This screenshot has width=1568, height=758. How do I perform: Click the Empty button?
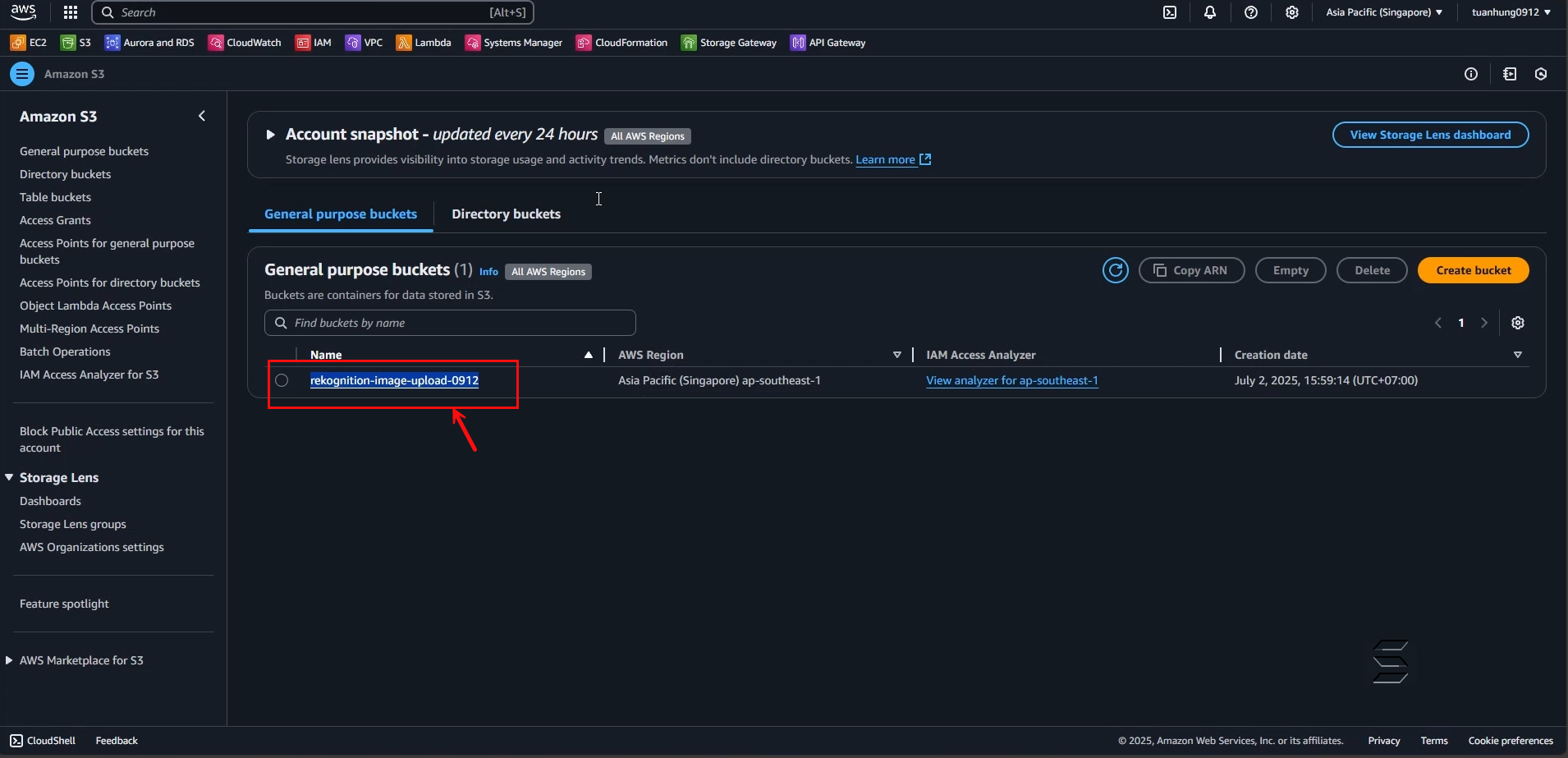1291,270
